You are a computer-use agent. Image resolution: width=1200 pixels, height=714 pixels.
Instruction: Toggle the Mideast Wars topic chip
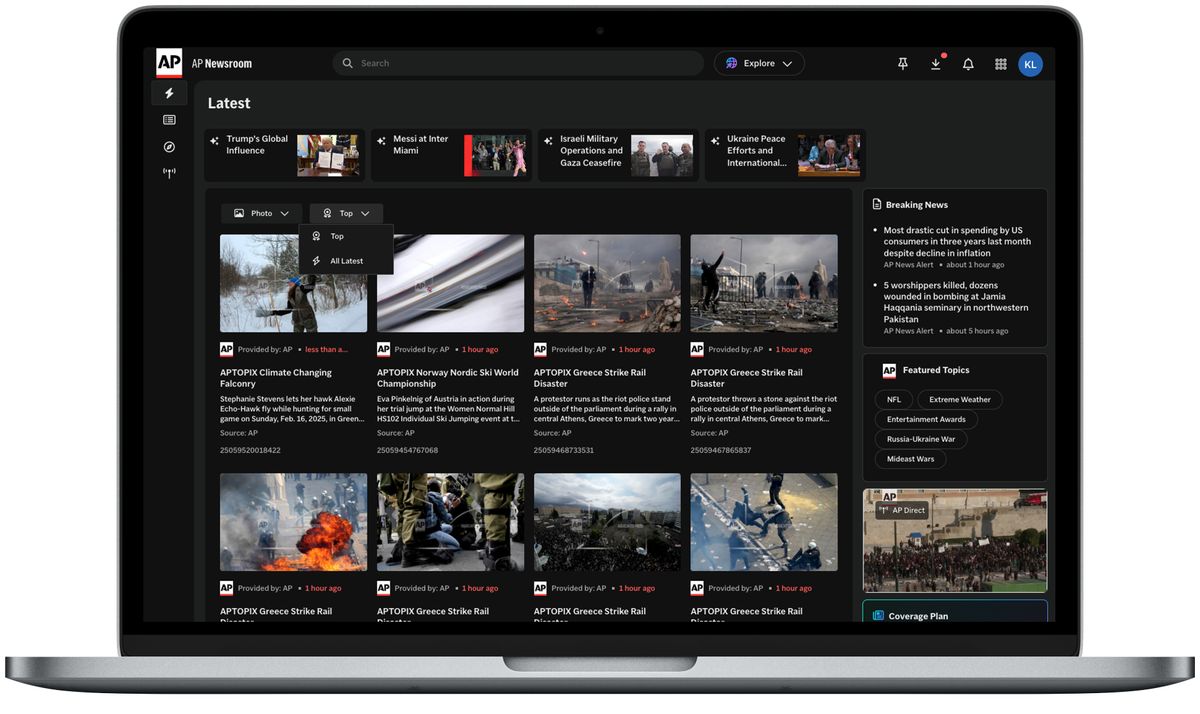click(x=910, y=458)
